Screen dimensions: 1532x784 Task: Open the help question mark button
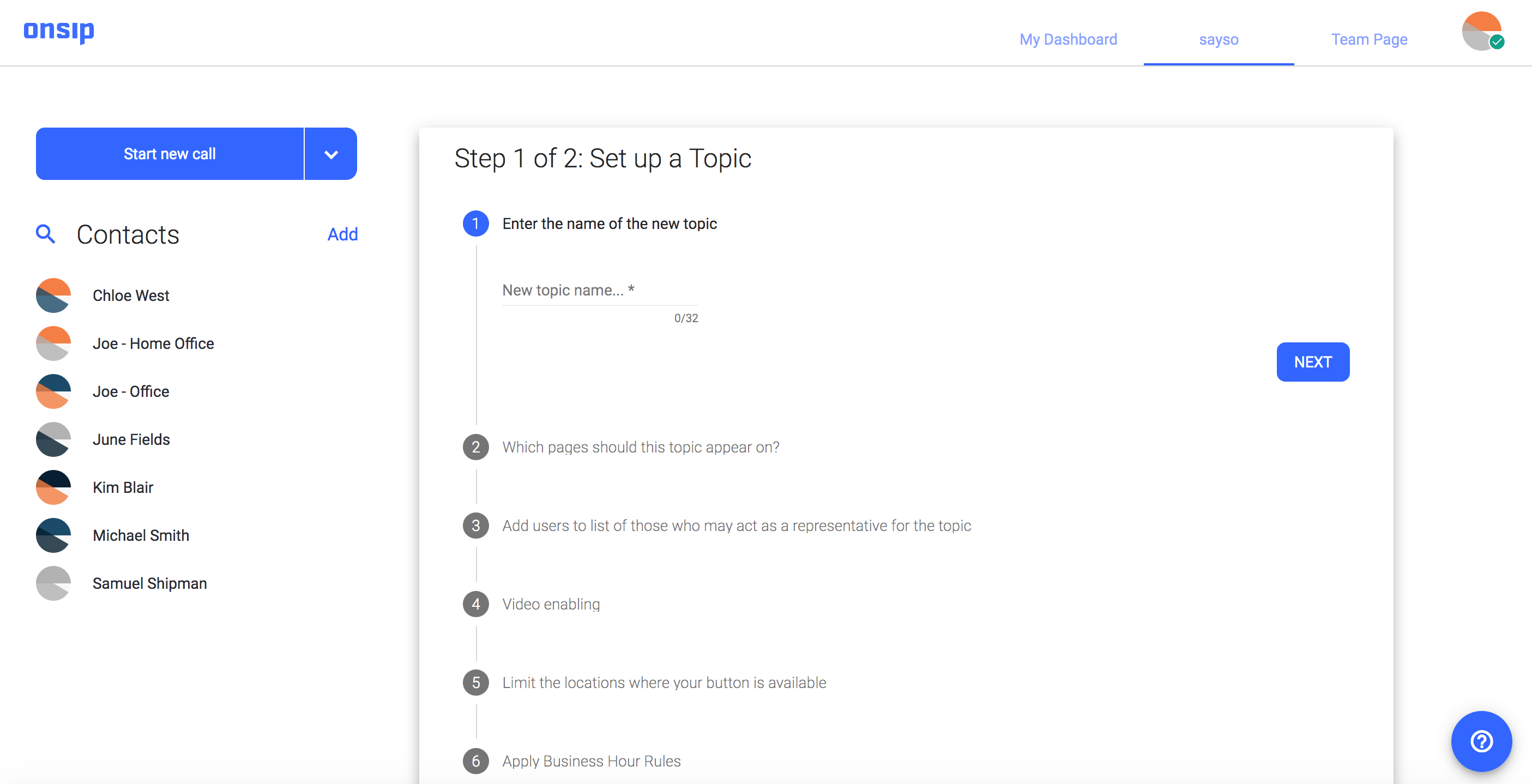click(x=1481, y=741)
